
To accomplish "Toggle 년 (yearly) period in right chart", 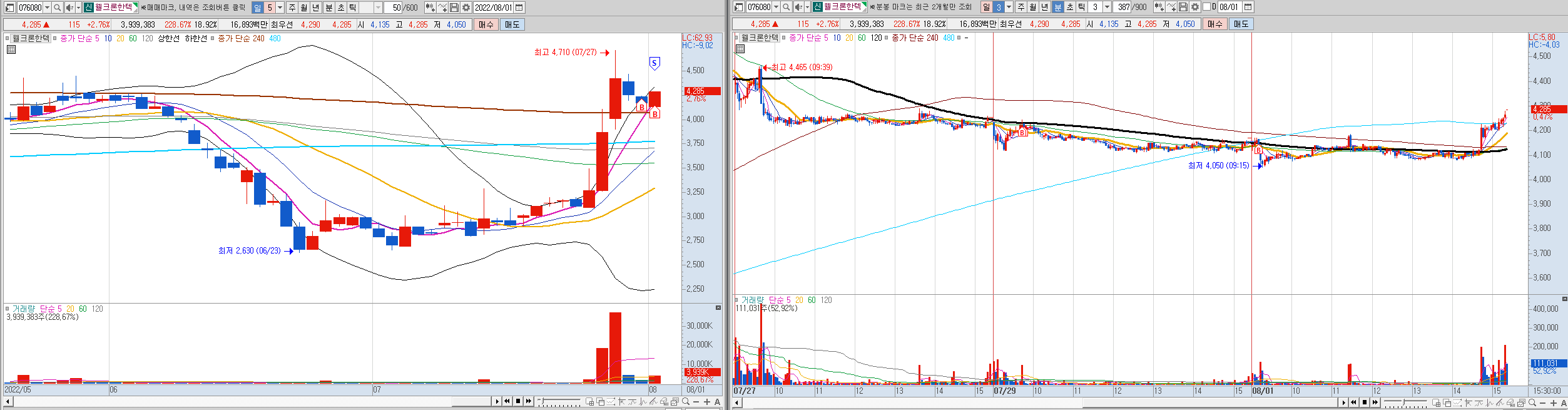I will click(x=1044, y=7).
